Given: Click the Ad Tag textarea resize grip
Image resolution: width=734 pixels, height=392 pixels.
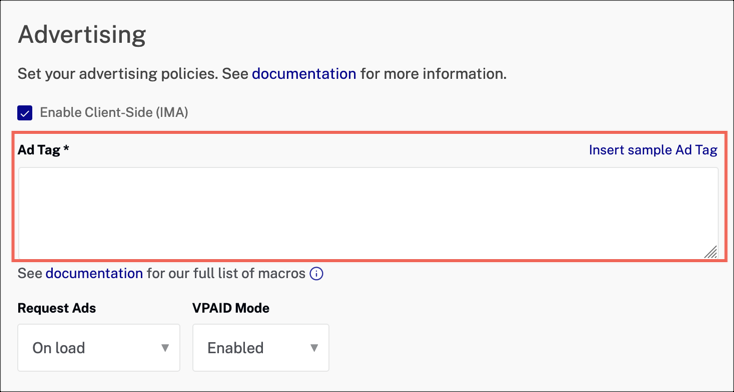Looking at the screenshot, I should click(710, 251).
